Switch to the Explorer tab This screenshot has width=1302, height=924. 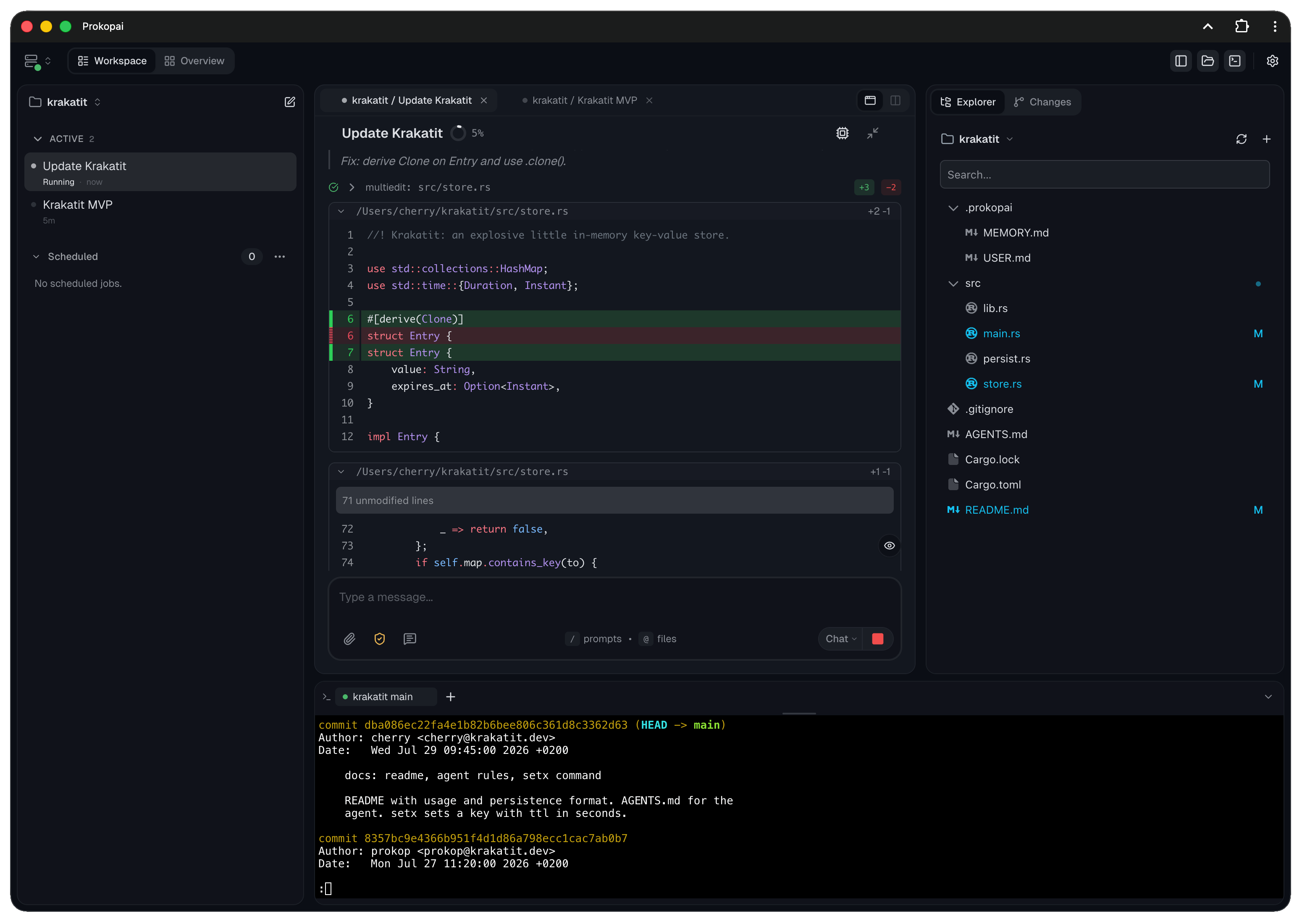(x=968, y=102)
